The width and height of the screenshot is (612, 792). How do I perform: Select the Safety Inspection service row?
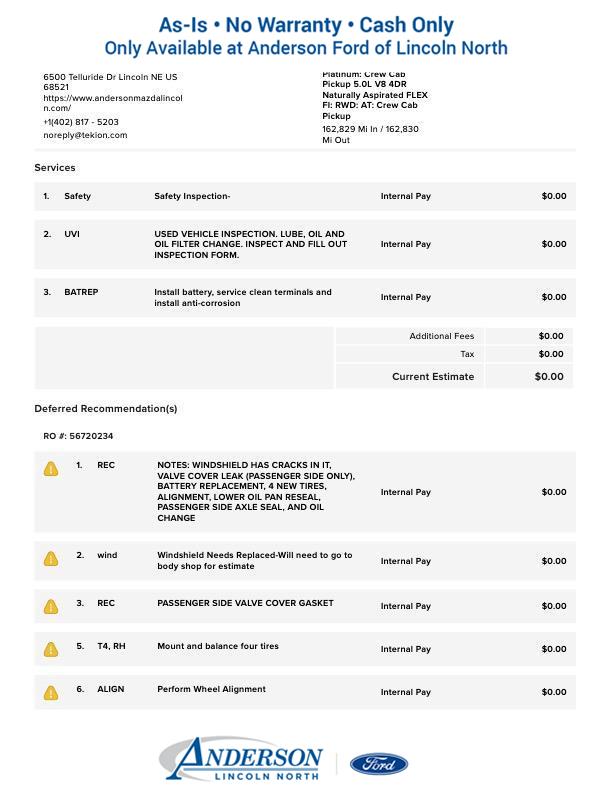(x=305, y=196)
